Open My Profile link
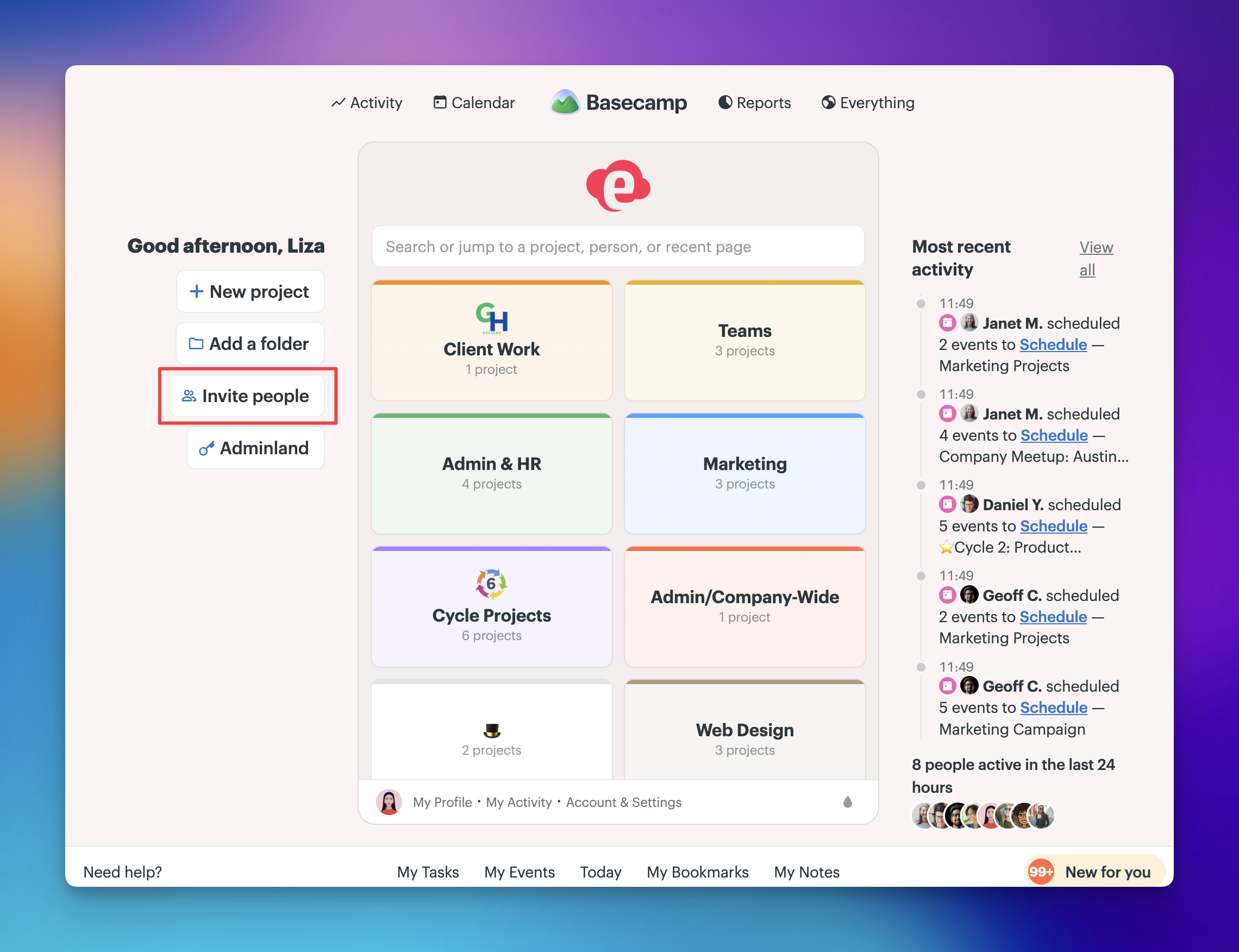 (x=442, y=802)
